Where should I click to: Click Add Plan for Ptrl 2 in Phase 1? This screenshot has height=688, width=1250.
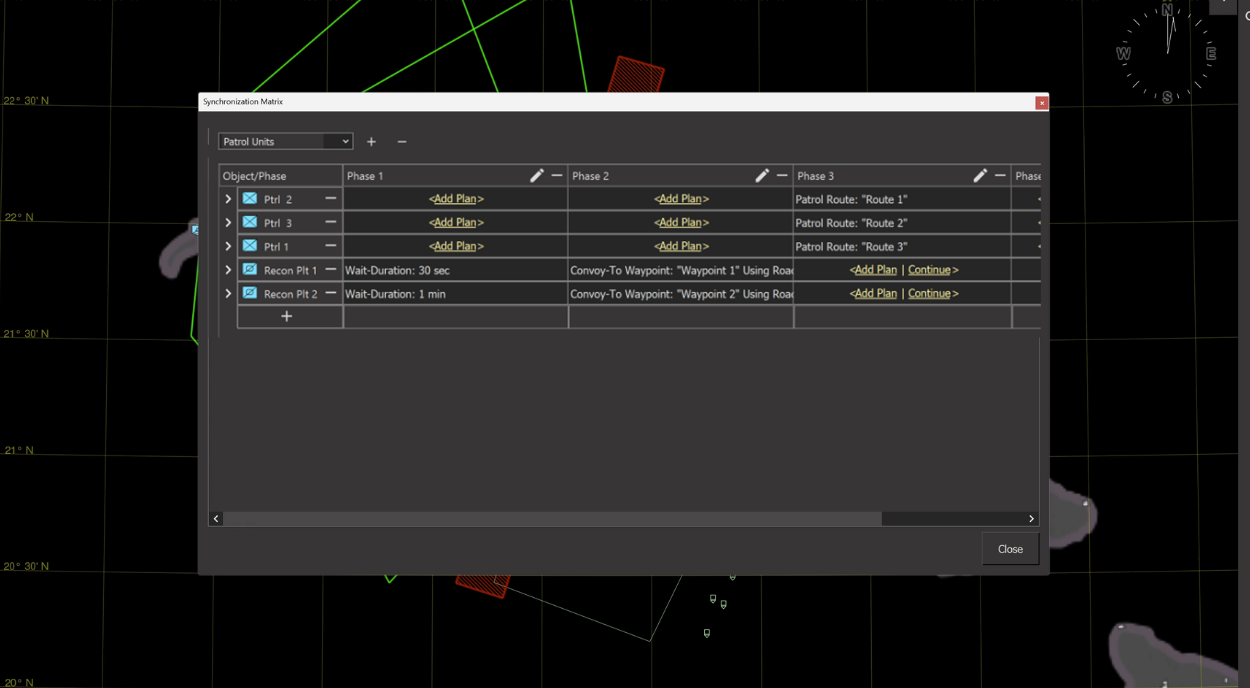(x=456, y=199)
